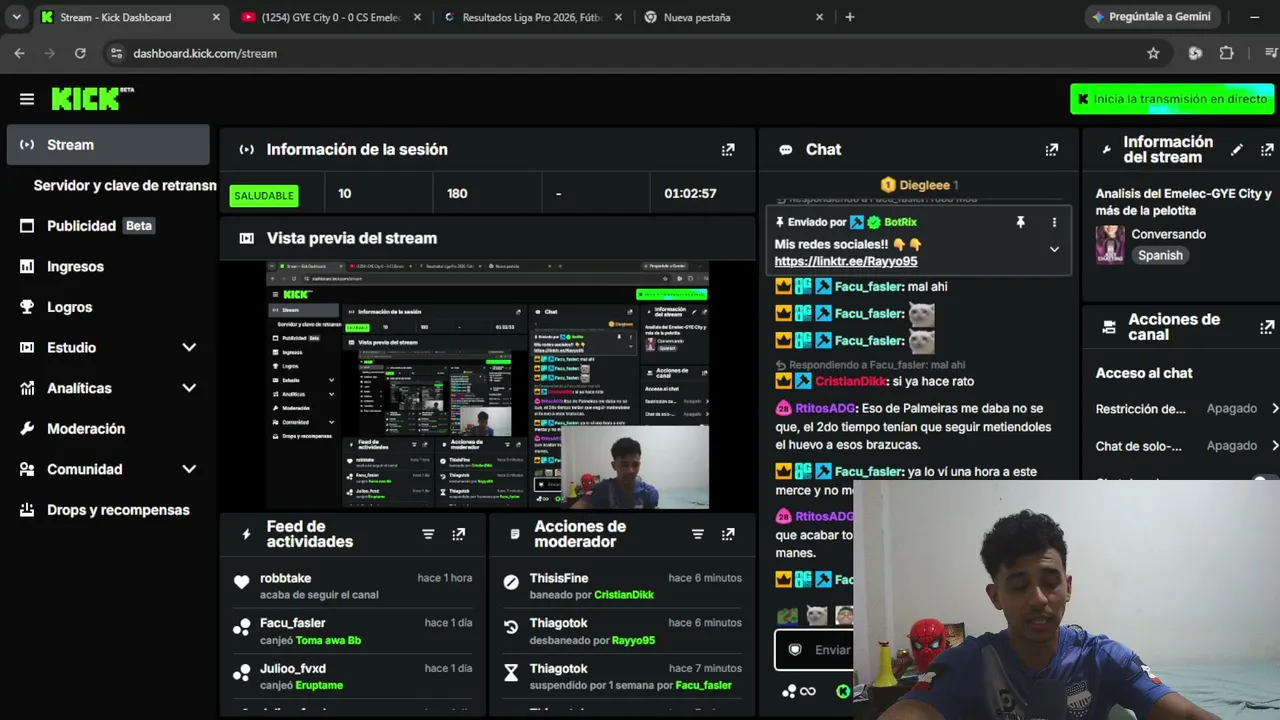The width and height of the screenshot is (1280, 720).
Task: Open the hamburger menu beside the Kick logo
Action: pos(27,99)
